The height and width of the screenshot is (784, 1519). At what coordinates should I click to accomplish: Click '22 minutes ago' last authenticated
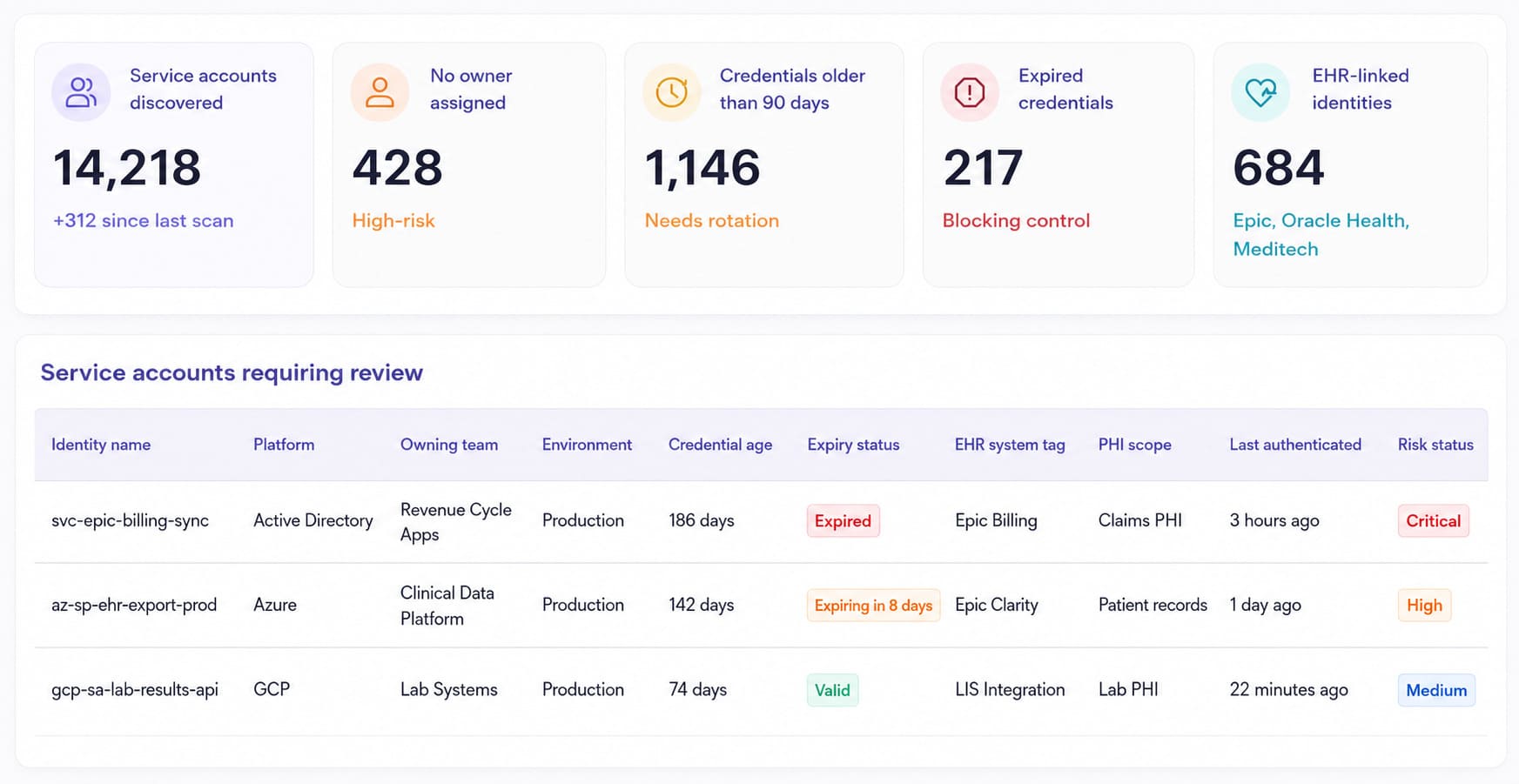(1289, 689)
